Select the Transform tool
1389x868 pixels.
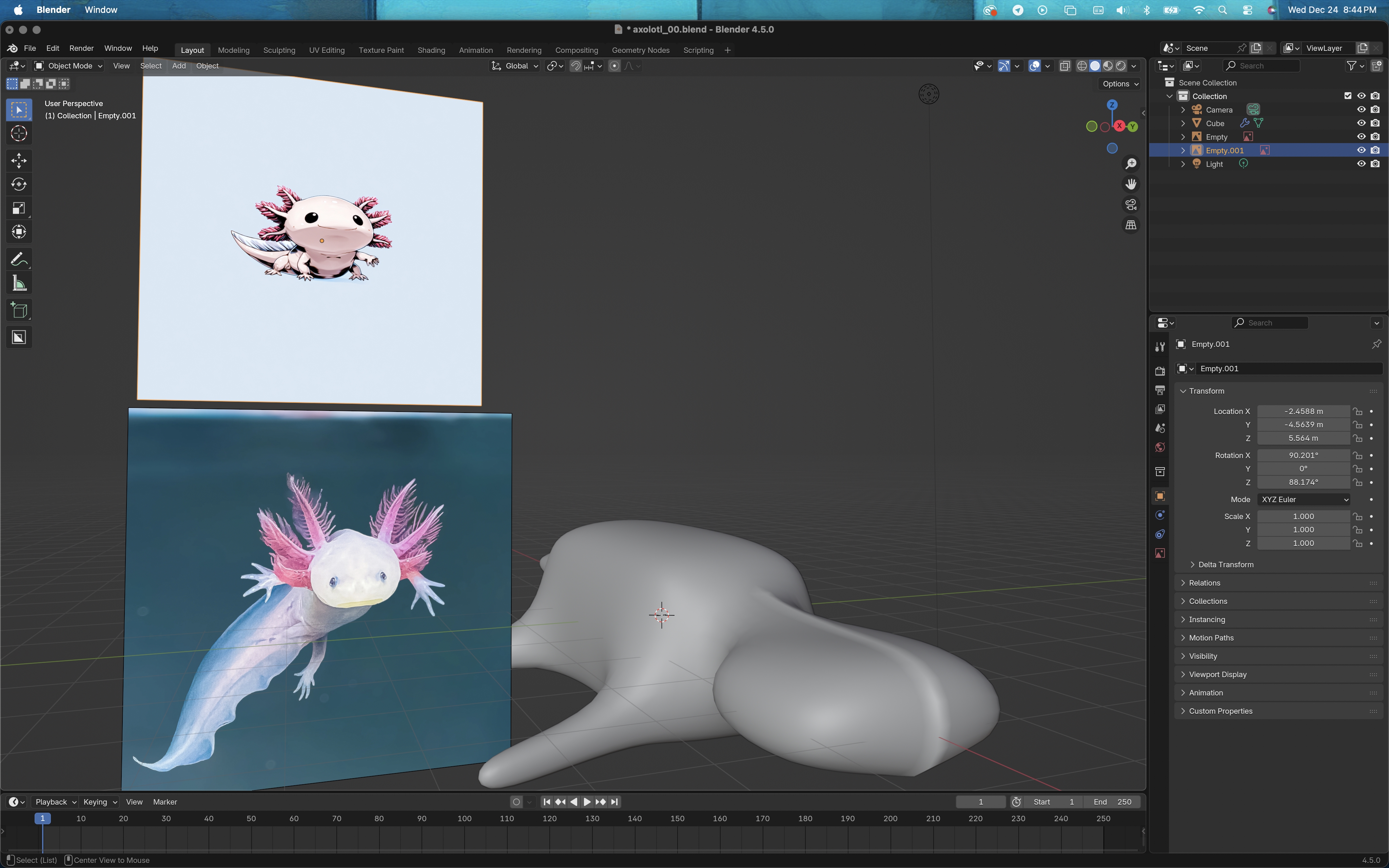(19, 232)
